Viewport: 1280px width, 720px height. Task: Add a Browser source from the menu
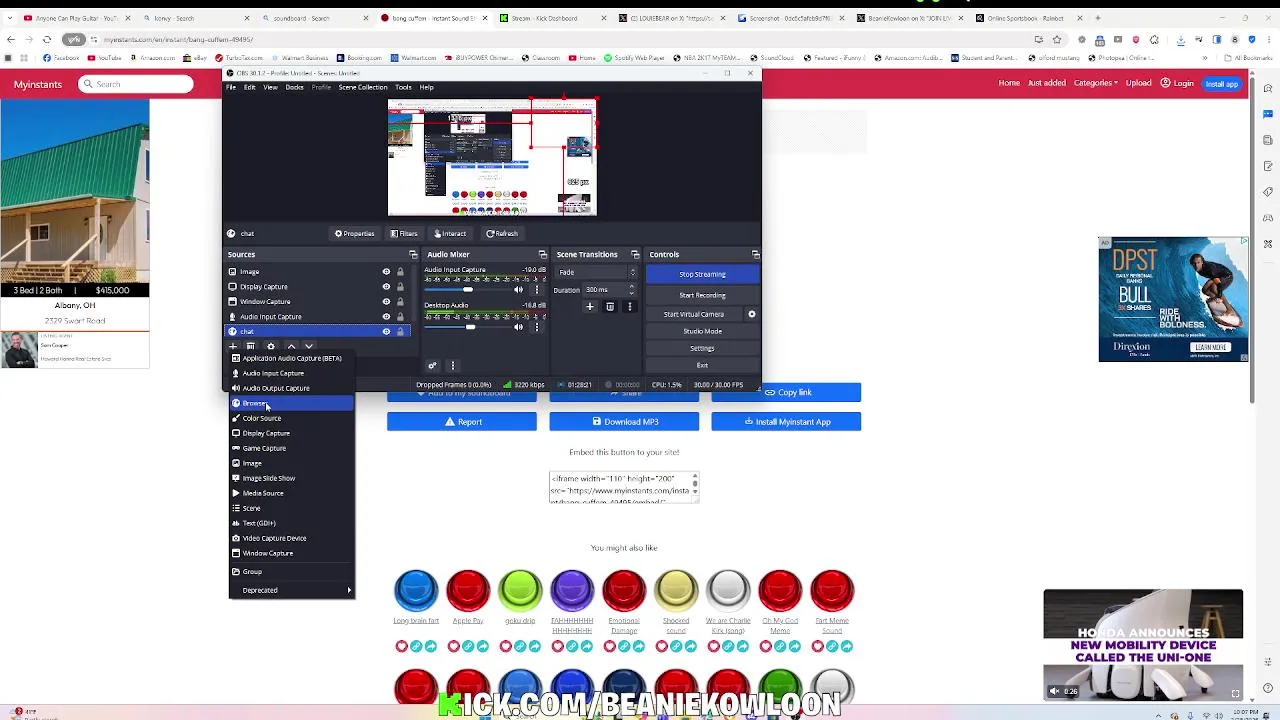[x=291, y=403]
